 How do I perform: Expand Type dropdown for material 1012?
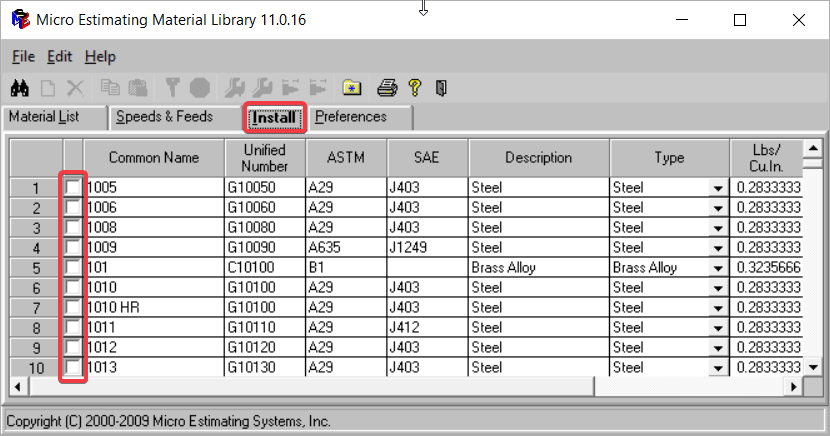point(718,348)
